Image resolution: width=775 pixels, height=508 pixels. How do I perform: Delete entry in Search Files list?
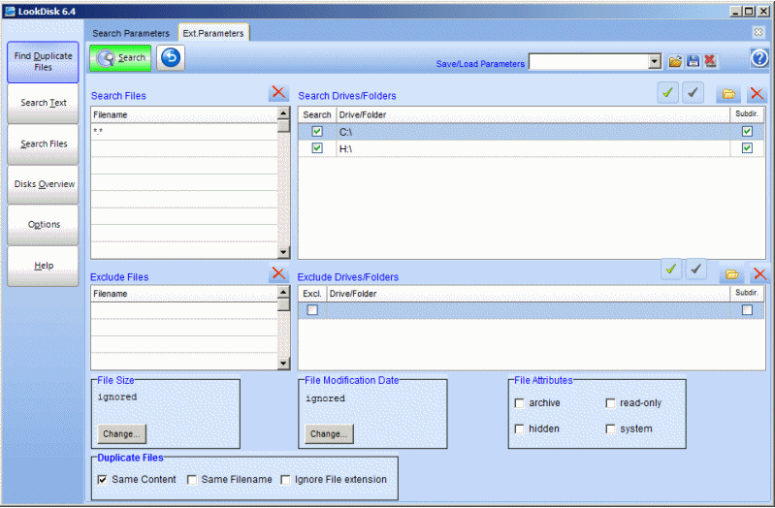[x=278, y=92]
